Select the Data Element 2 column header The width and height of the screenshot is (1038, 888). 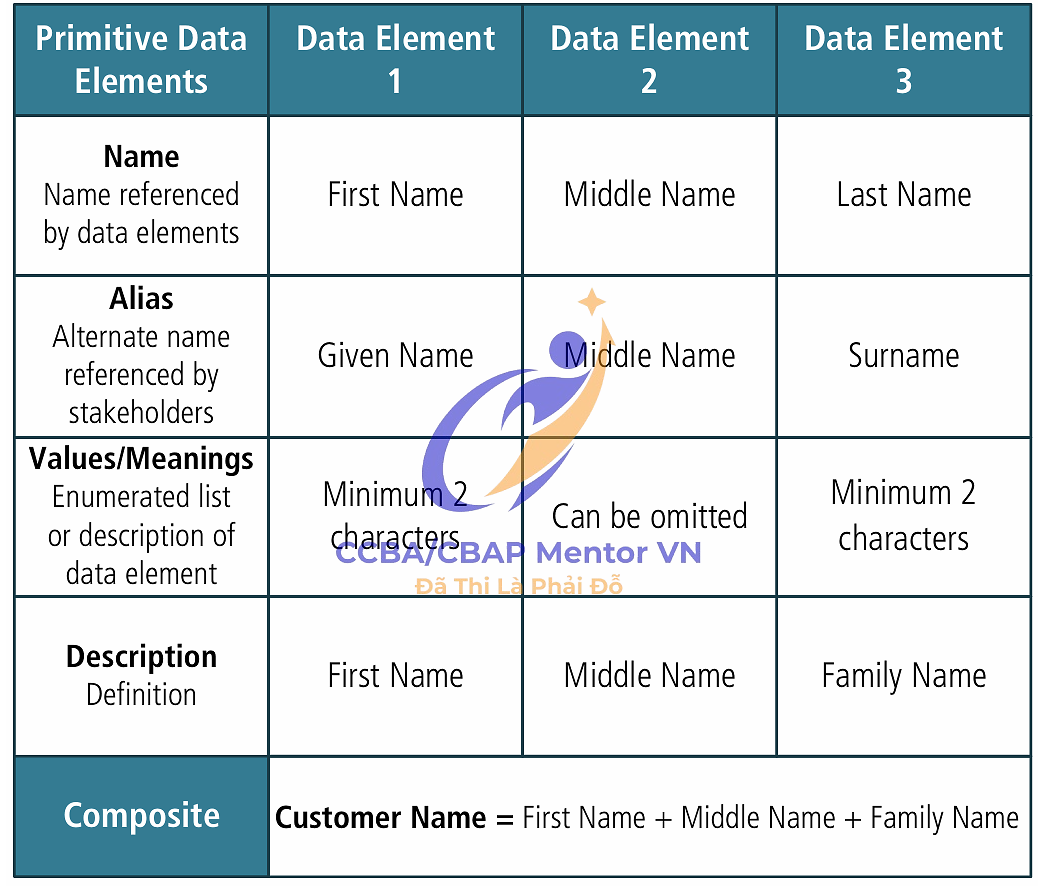tap(649, 60)
